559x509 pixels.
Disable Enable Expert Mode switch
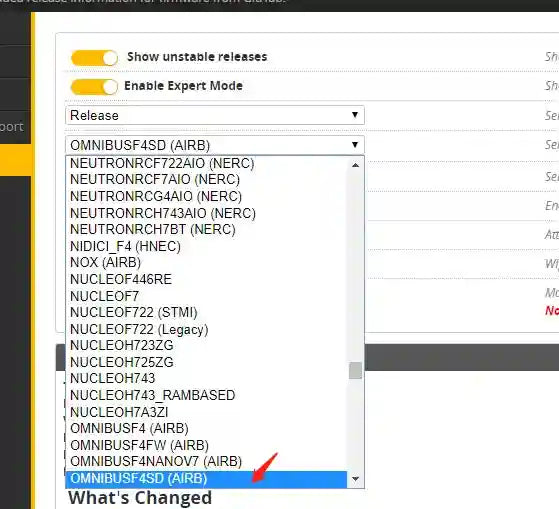click(94, 87)
